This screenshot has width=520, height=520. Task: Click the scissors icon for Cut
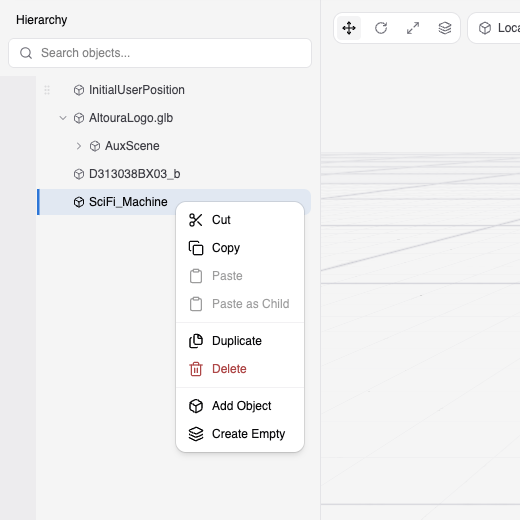(196, 220)
